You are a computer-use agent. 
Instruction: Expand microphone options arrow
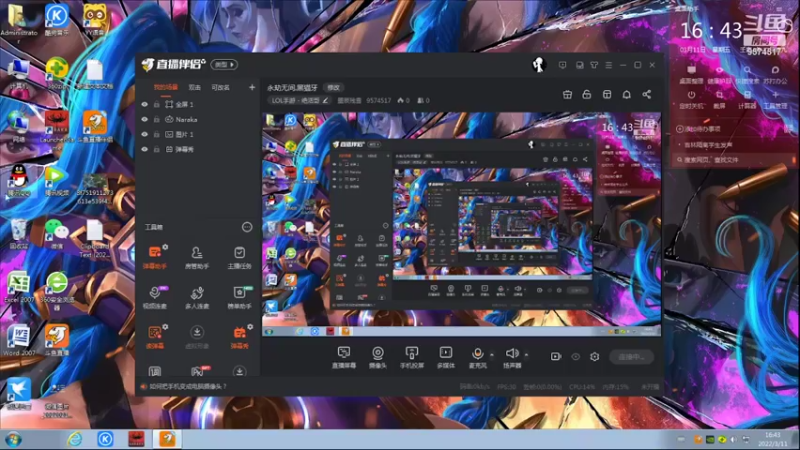pyautogui.click(x=492, y=355)
